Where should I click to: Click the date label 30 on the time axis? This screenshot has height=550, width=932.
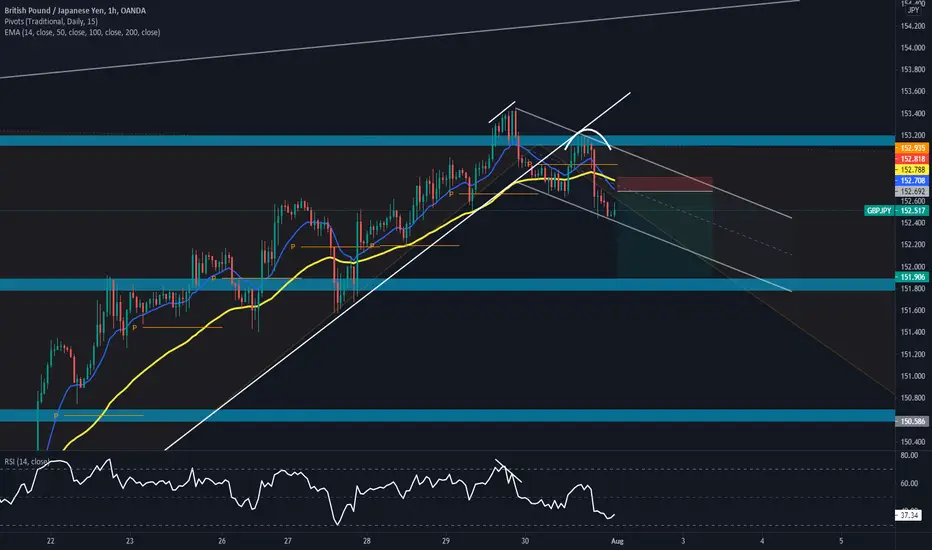coord(525,541)
